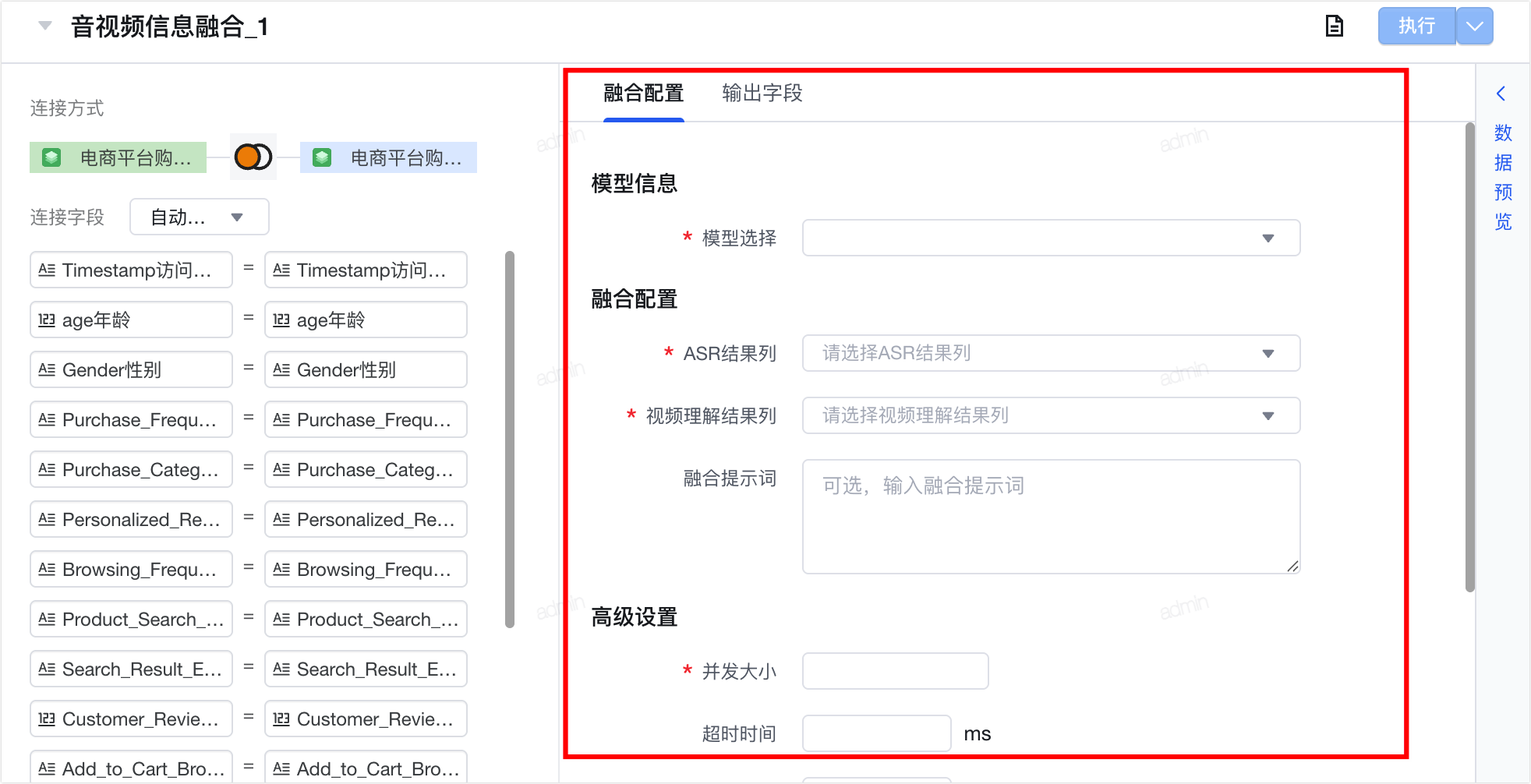Switch to the 融合配置 tab
The width and height of the screenshot is (1531, 784).
[643, 94]
